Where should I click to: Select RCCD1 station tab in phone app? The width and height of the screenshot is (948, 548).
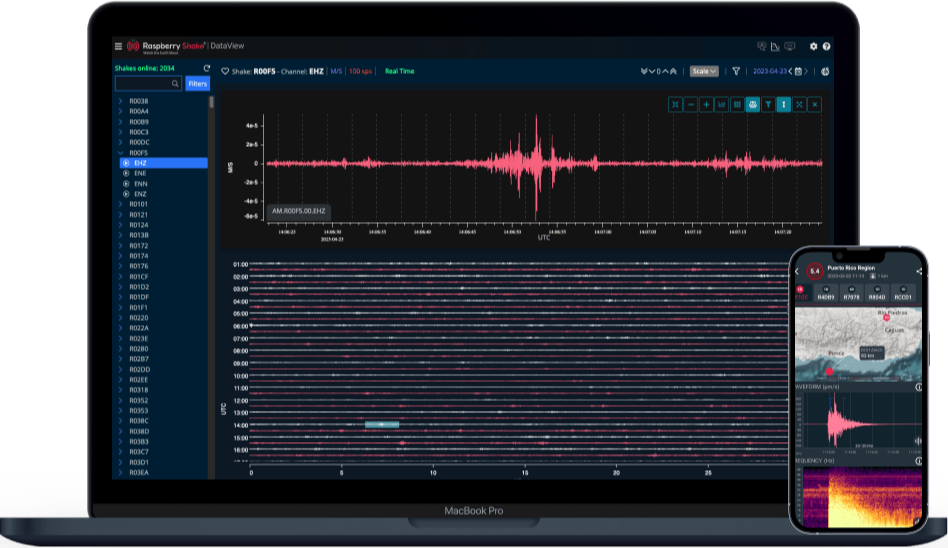pos(903,293)
